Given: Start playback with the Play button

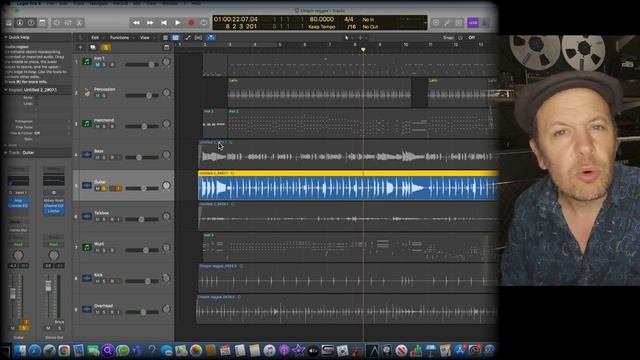Looking at the screenshot, I should click(178, 23).
